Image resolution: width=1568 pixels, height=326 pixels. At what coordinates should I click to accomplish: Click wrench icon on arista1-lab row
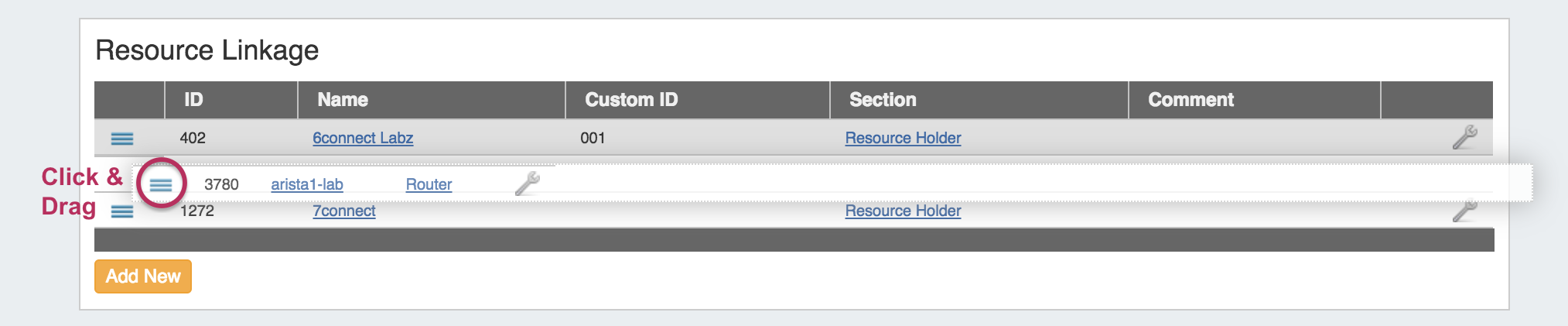point(528,184)
